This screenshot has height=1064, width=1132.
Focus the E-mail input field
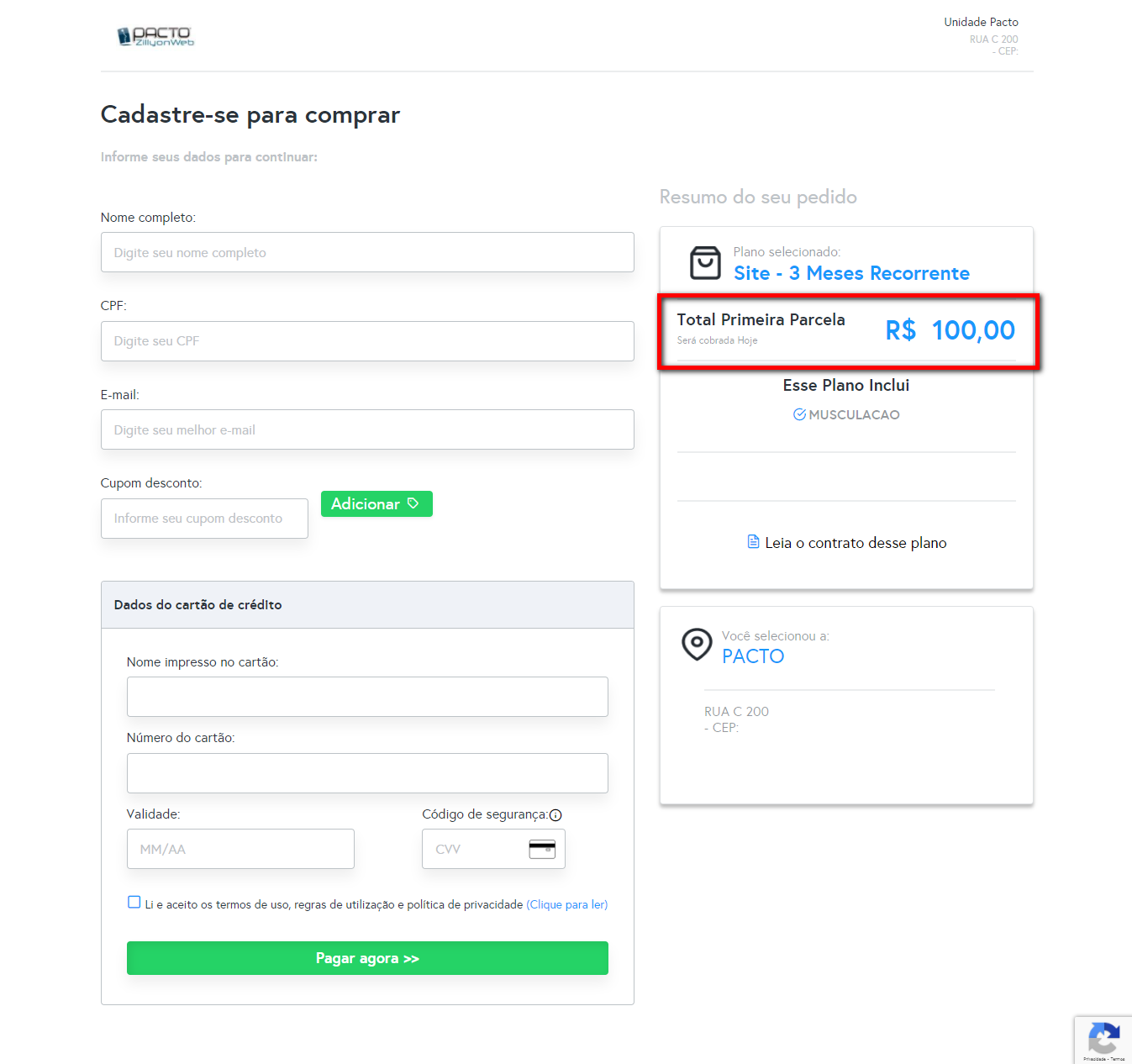pos(367,429)
